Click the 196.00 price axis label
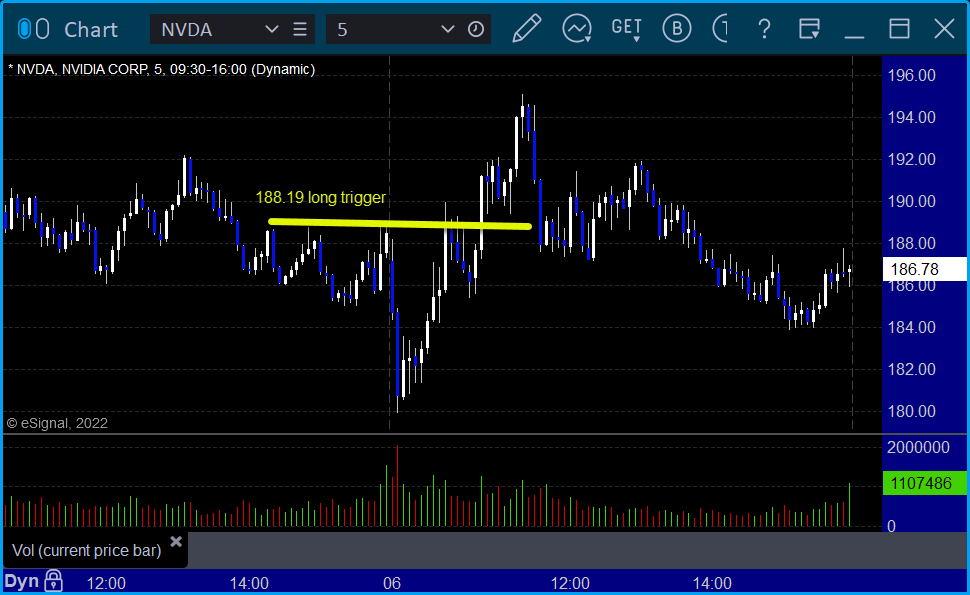 (x=911, y=75)
